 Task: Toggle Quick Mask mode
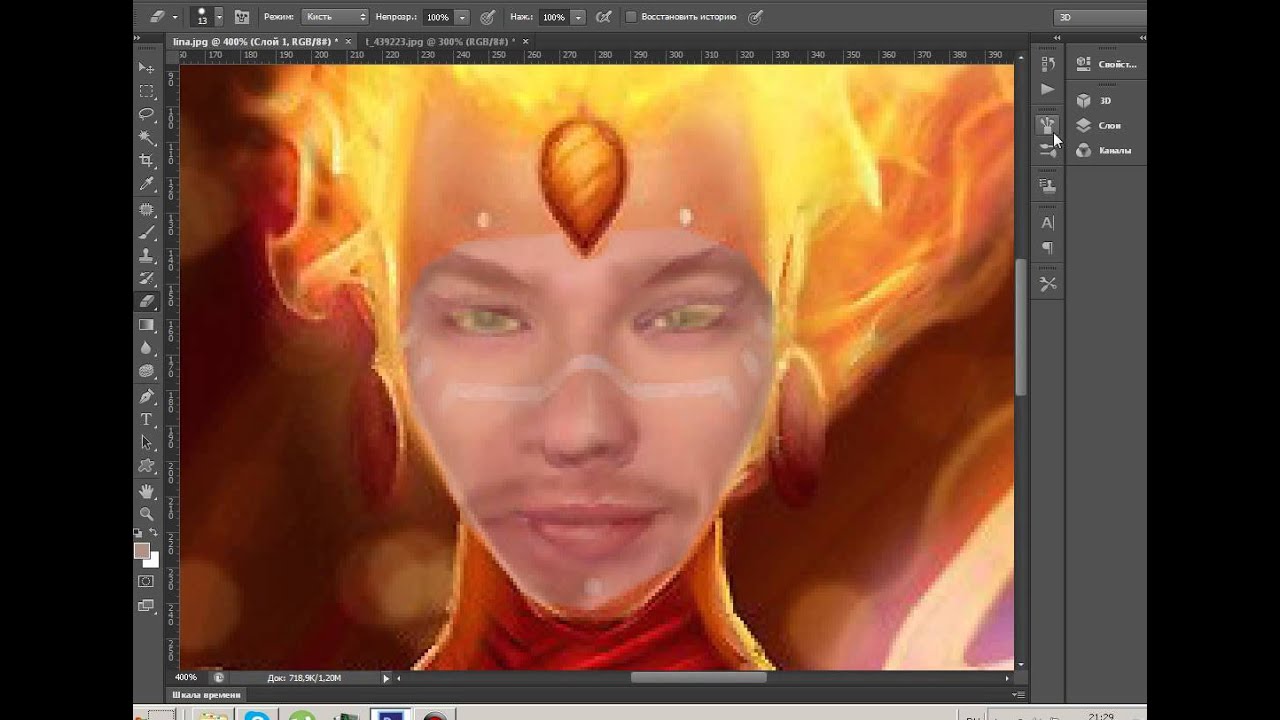pyautogui.click(x=146, y=581)
